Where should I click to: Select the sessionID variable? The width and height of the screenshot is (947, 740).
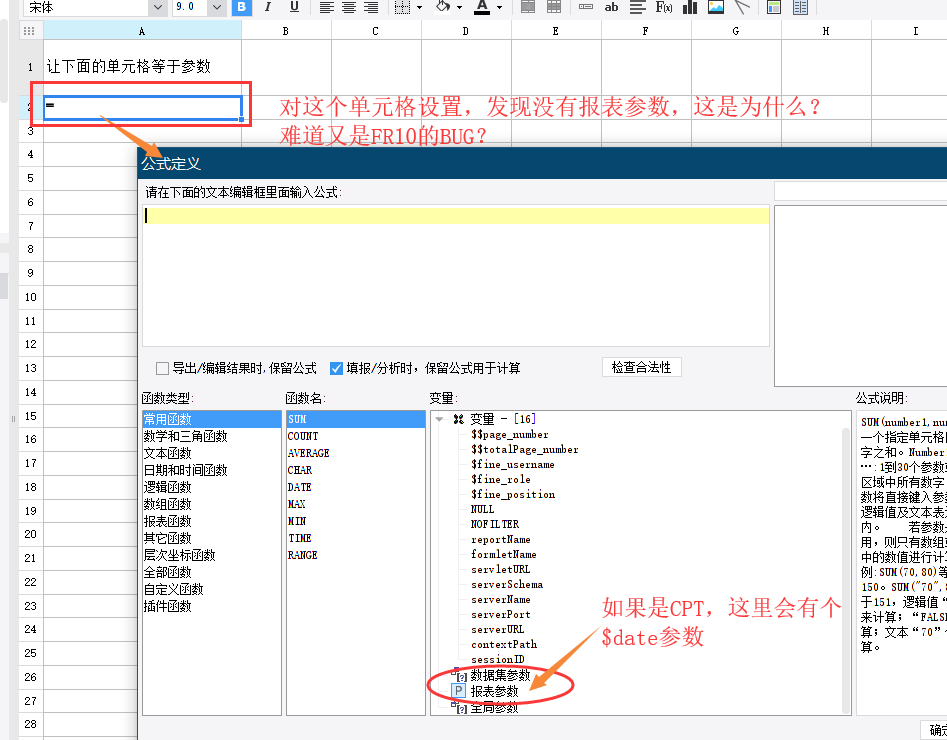tap(498, 659)
